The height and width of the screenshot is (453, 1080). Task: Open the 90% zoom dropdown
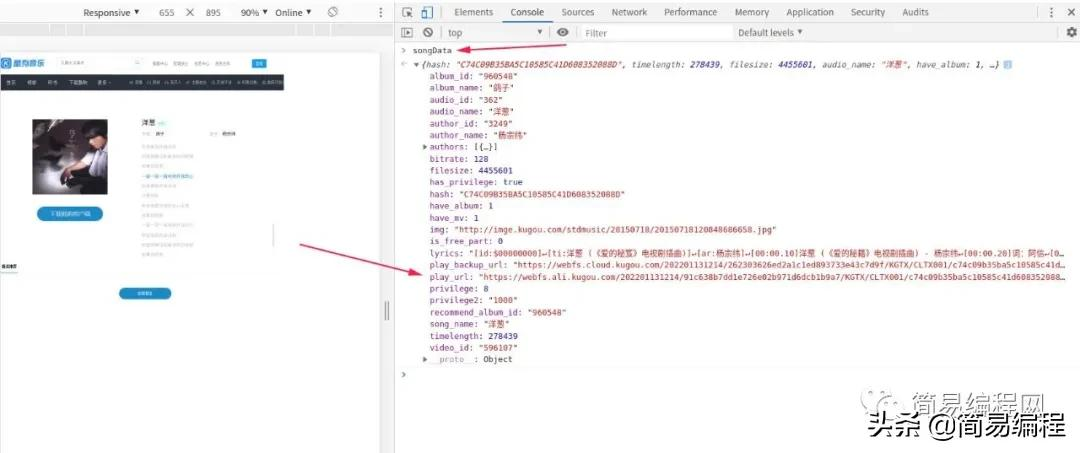(x=254, y=12)
